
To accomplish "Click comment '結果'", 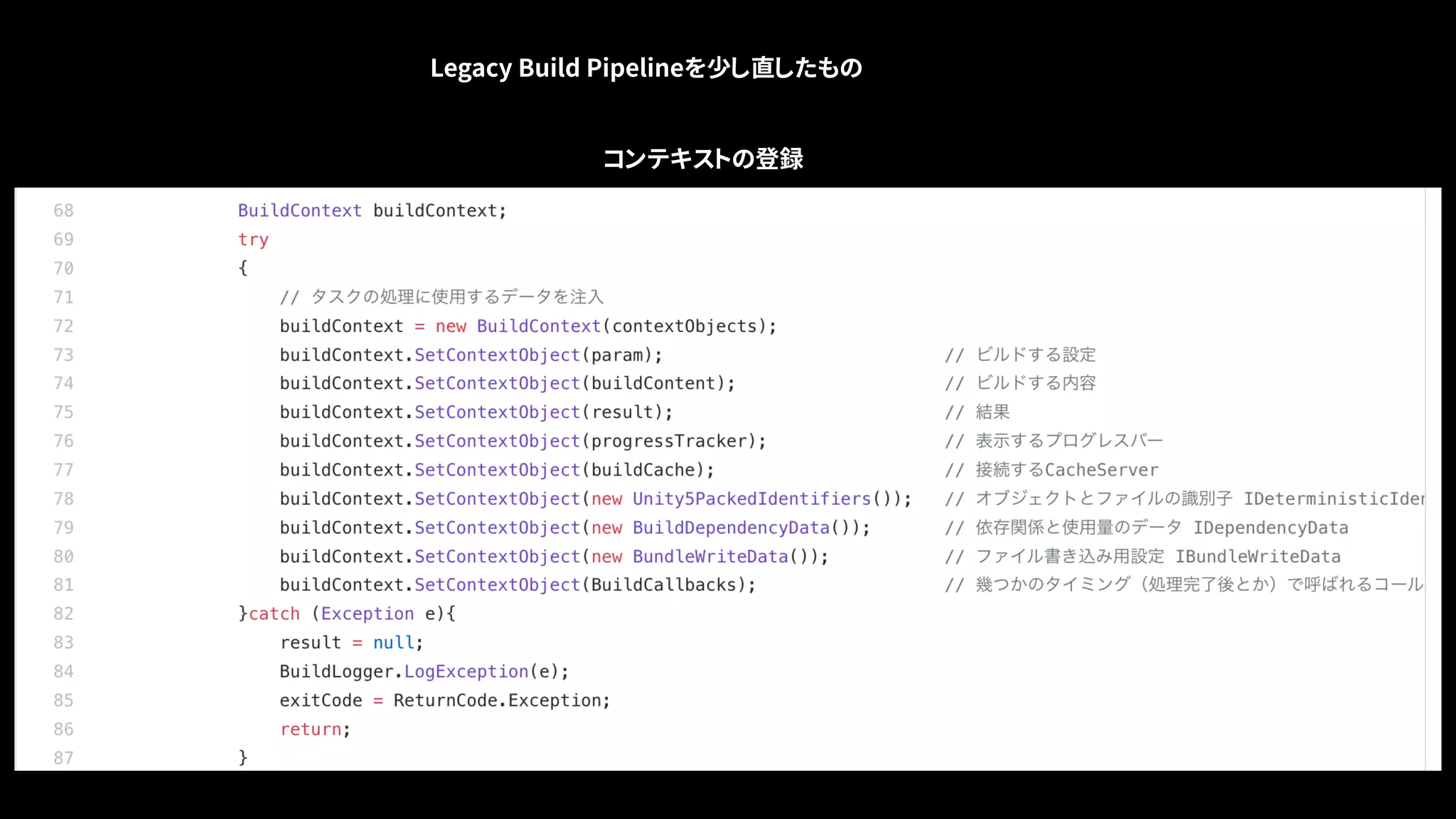I will tap(992, 412).
